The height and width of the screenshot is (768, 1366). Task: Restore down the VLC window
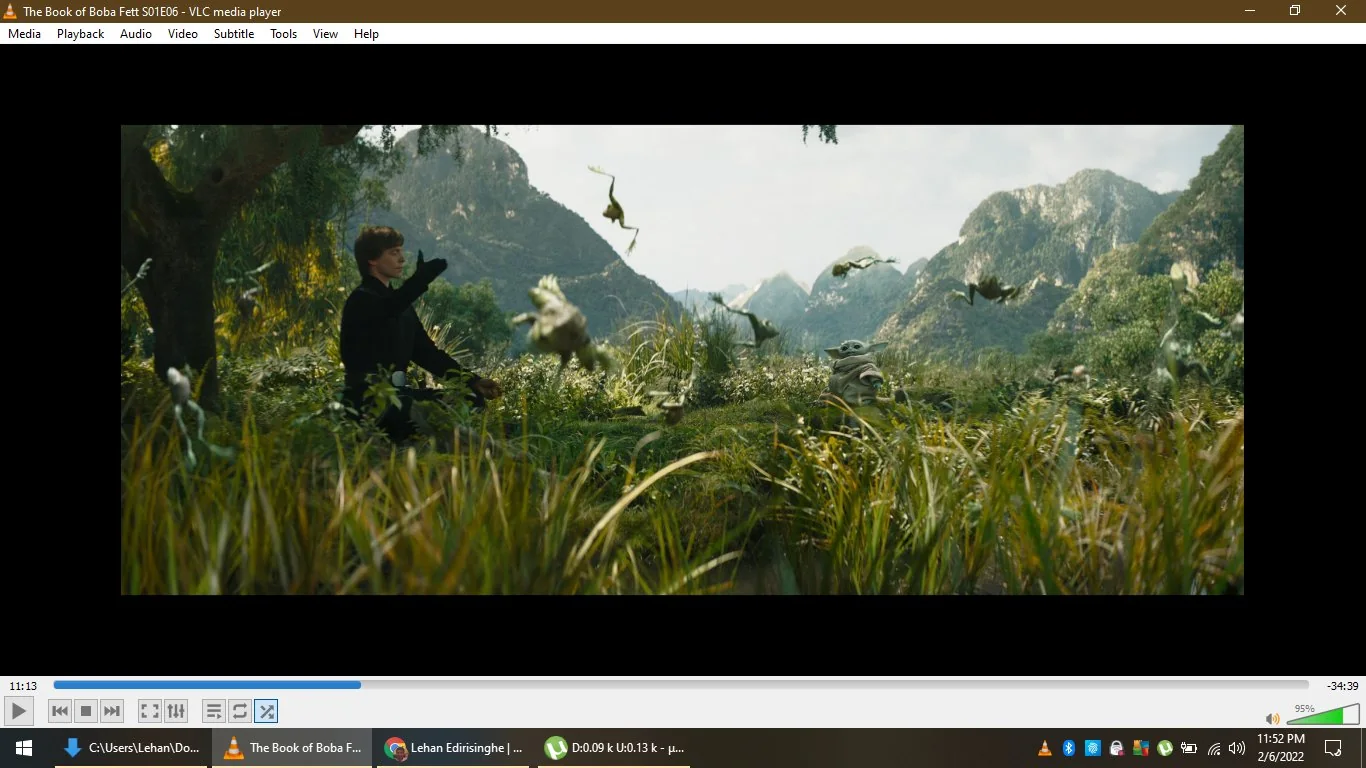(x=1295, y=11)
